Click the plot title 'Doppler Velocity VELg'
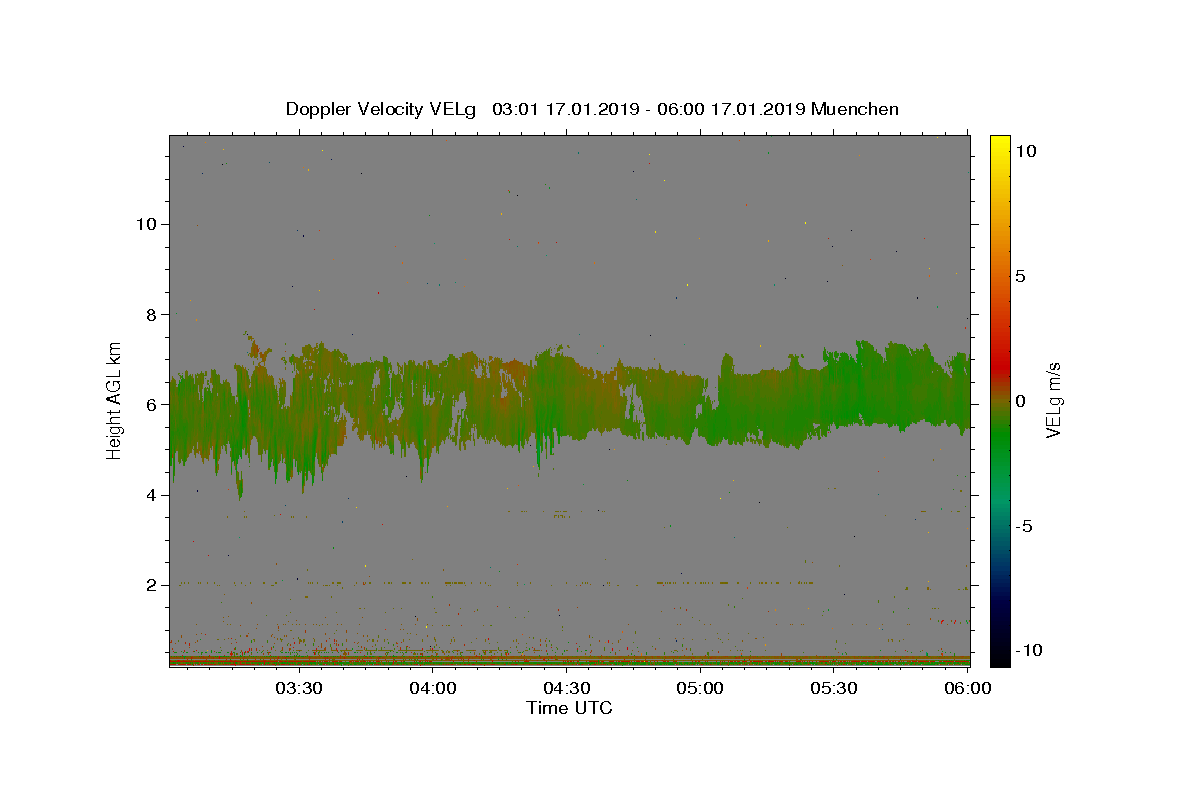The height and width of the screenshot is (800, 1200). click(x=383, y=109)
